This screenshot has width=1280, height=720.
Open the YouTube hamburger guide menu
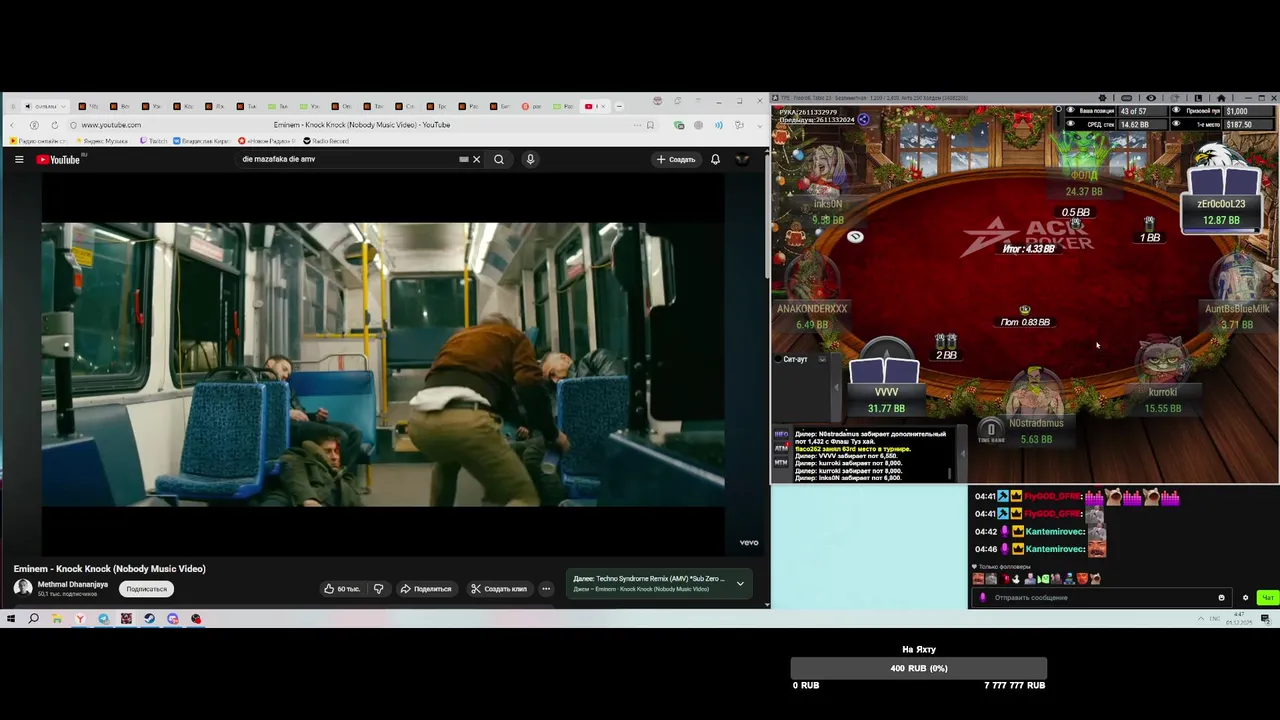[x=19, y=159]
